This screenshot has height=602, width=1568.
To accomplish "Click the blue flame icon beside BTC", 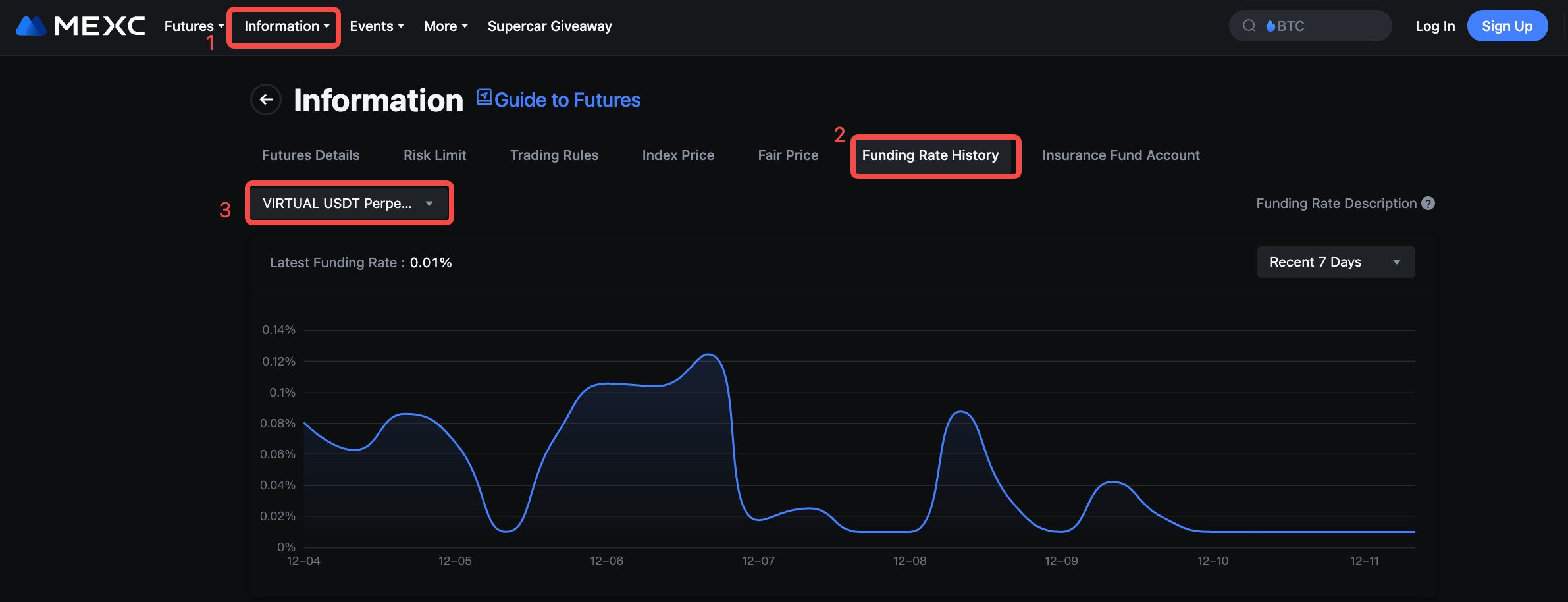I will (x=1270, y=26).
